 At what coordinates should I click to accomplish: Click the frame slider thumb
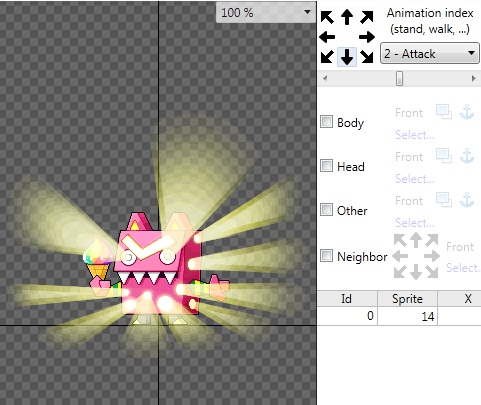coord(399,79)
